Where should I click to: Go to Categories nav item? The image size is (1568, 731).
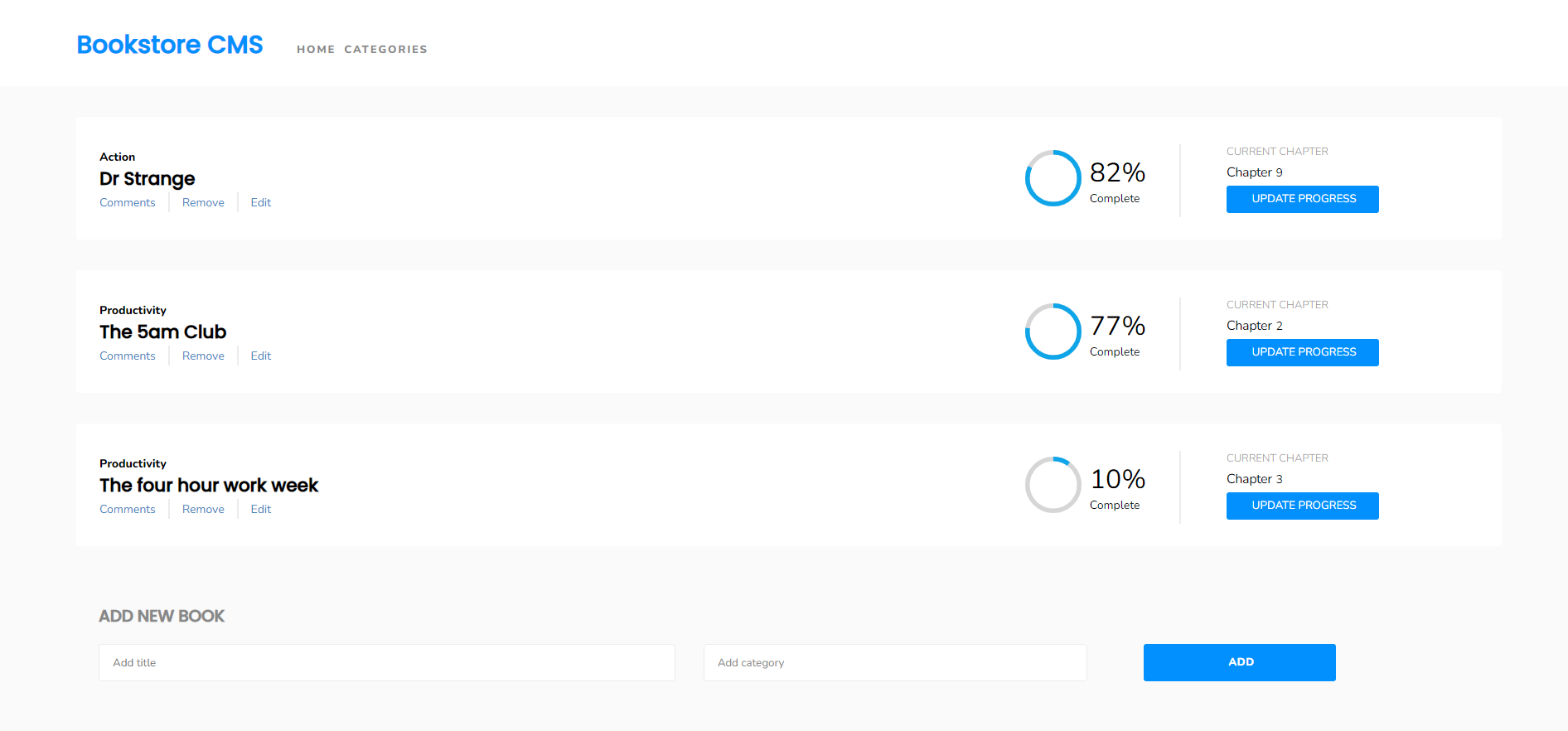click(385, 50)
